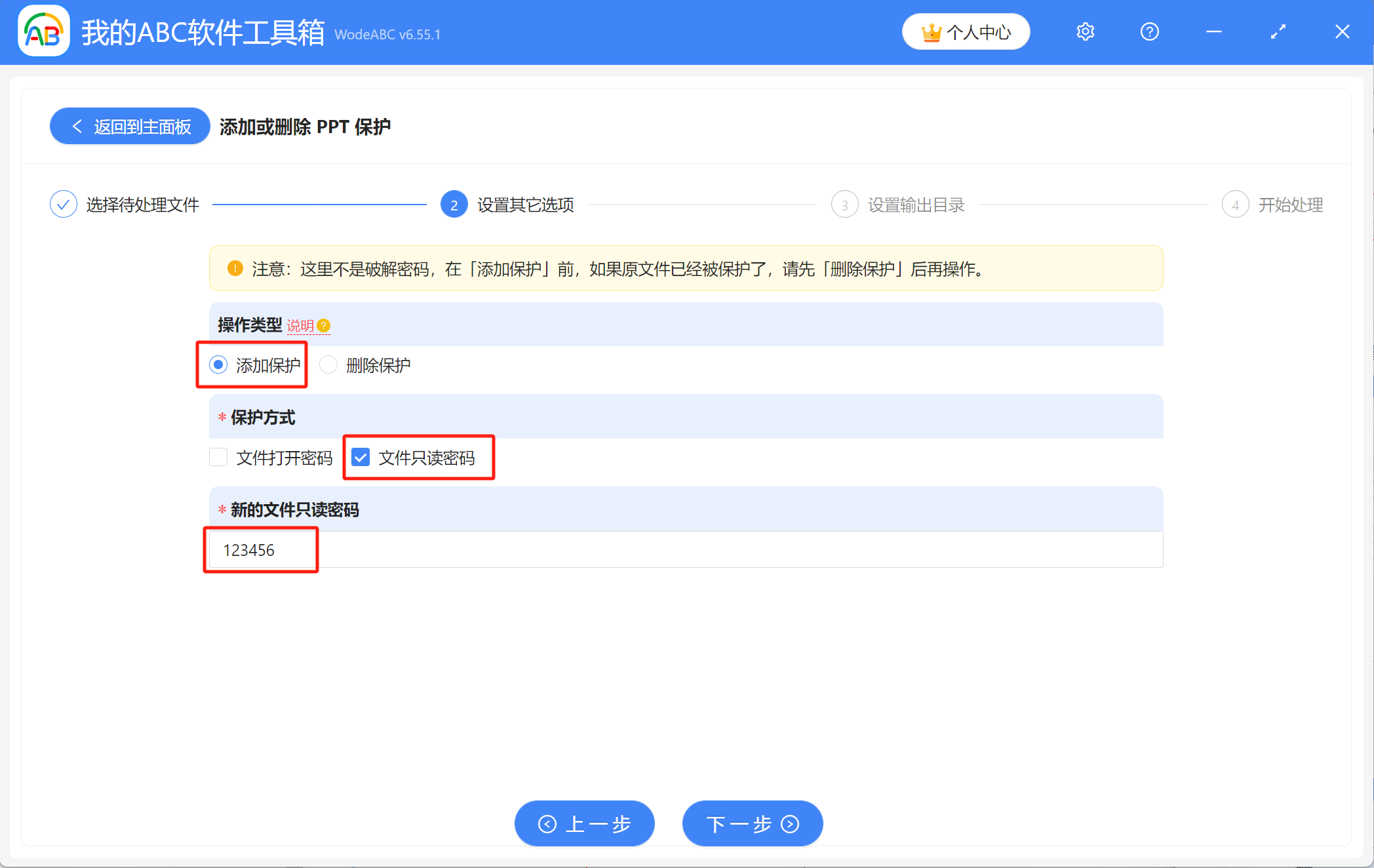Open the settings gear icon
1374x868 pixels.
coord(1085,31)
